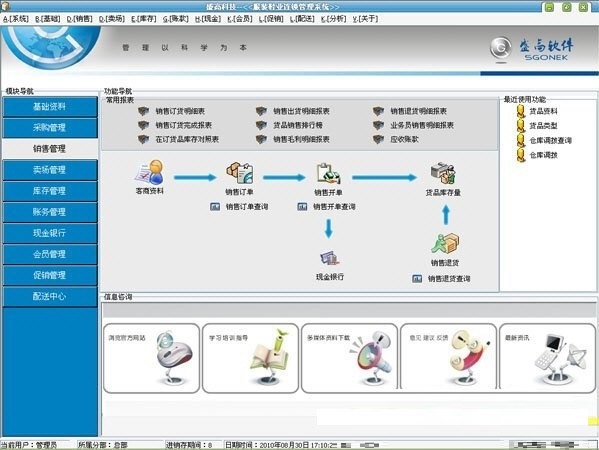Image resolution: width=599 pixels, height=450 pixels.
Task: Open the H.[现金] menu
Action: pos(208,19)
